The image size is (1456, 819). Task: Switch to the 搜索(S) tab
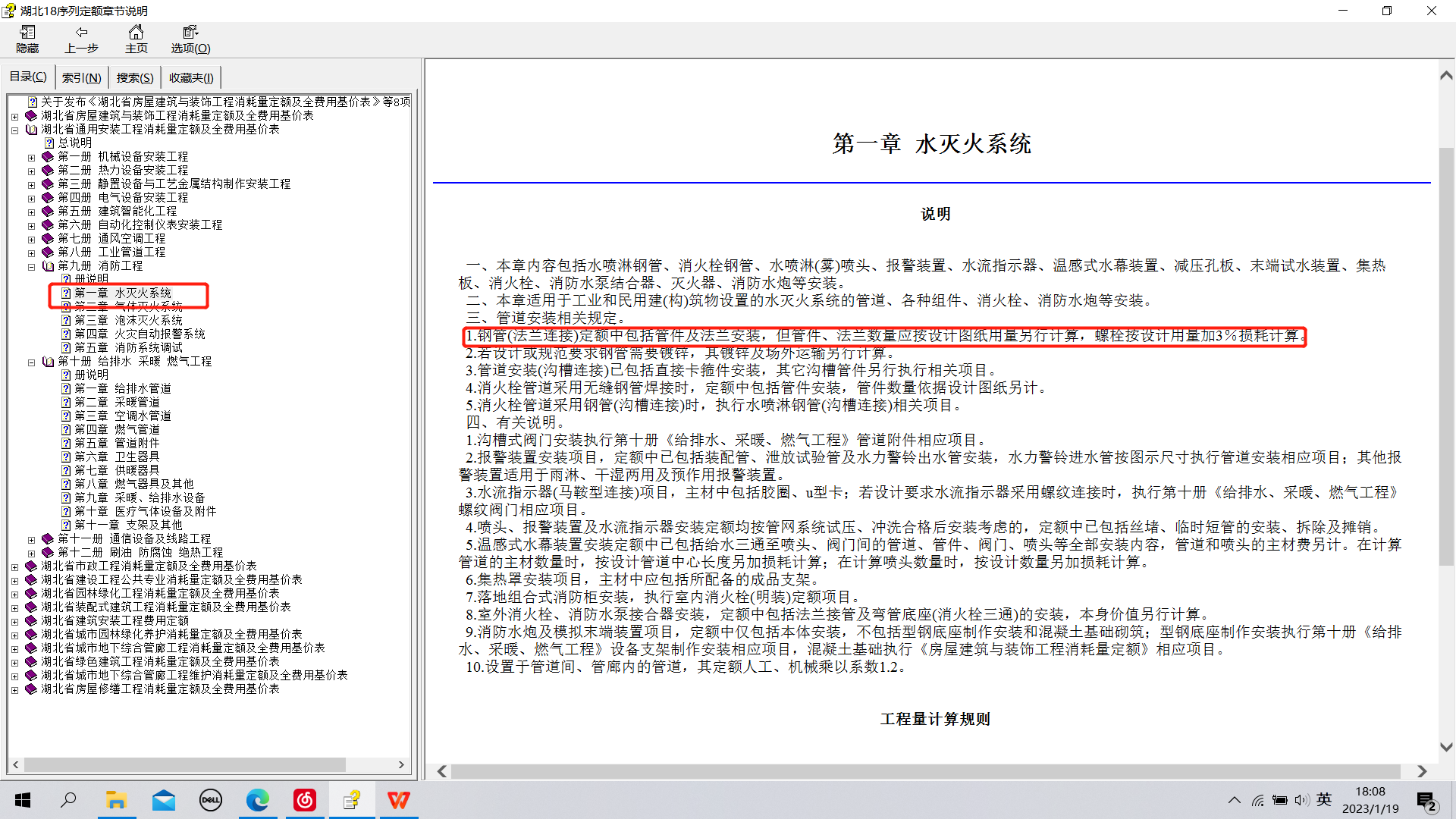(x=135, y=77)
